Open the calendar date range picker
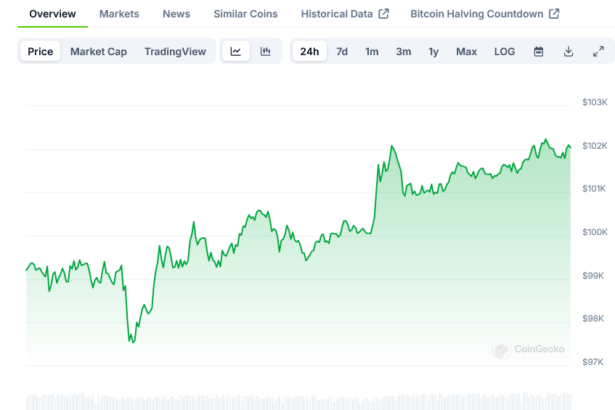615x410 pixels. click(x=538, y=52)
